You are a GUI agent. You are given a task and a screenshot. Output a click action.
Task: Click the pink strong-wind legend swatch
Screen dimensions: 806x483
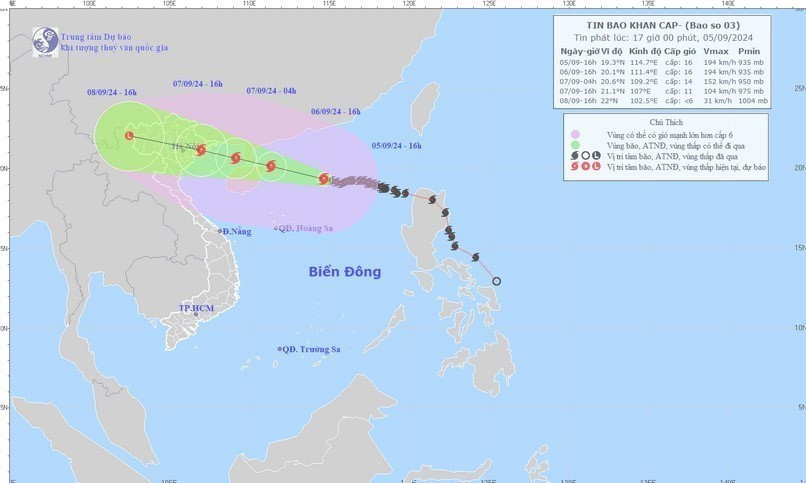point(574,135)
